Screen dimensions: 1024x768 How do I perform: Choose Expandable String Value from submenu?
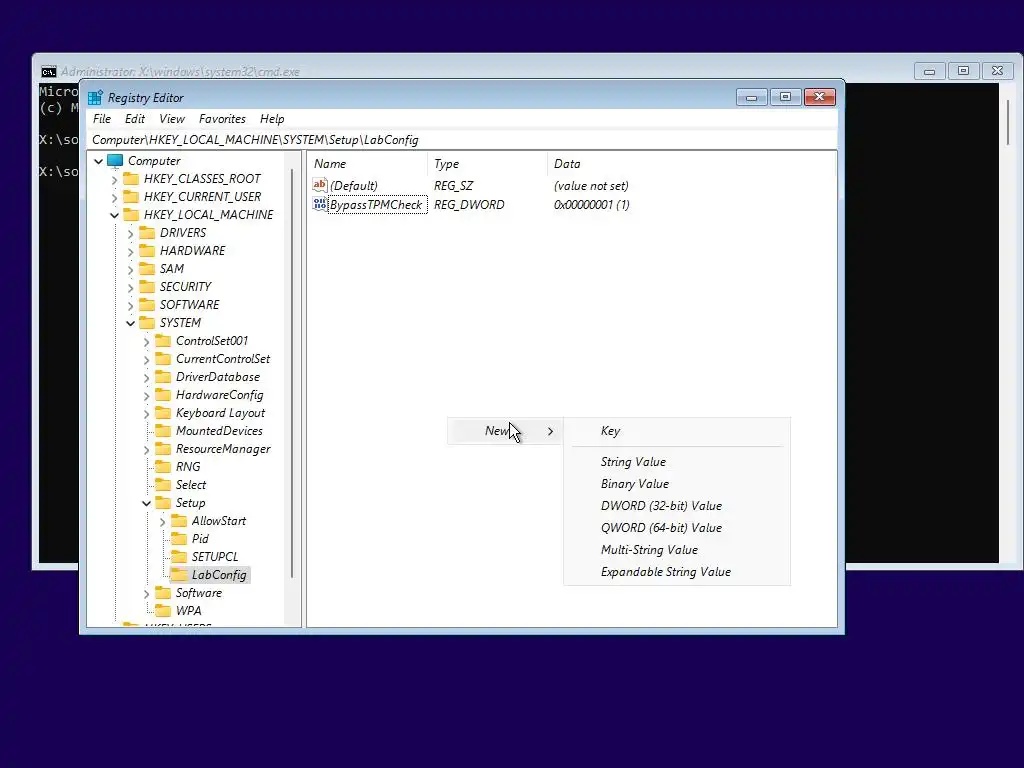[x=677, y=572]
